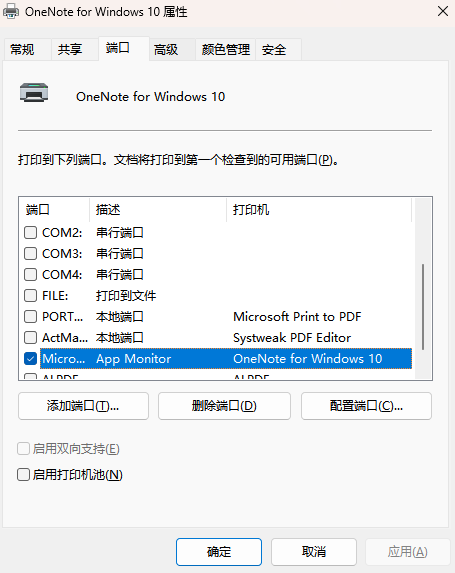Go to the 安全 tab
The height and width of the screenshot is (573, 455).
click(x=278, y=49)
